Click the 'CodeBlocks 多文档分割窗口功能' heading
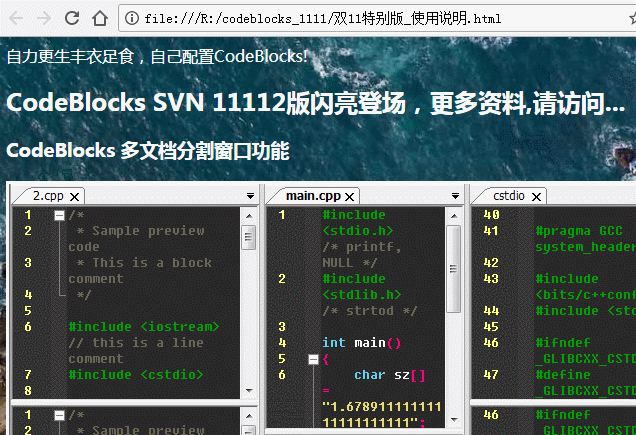Screen dimensions: 636x435 pos(148,151)
